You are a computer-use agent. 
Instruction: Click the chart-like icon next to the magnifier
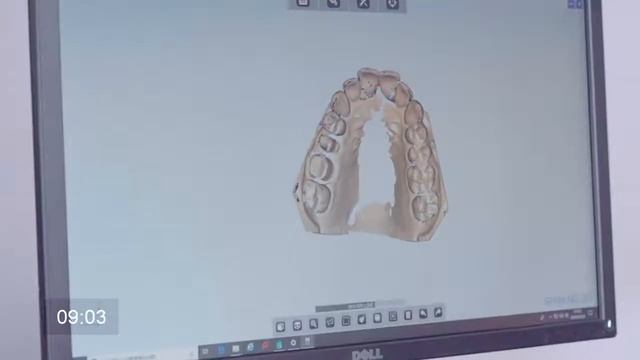tap(330, 322)
